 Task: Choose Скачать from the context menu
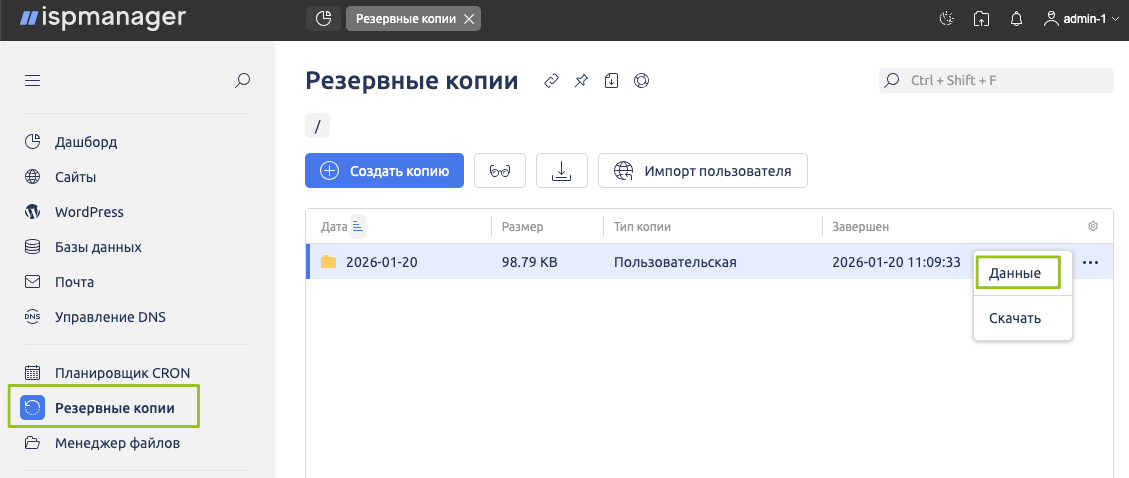[x=1014, y=318]
